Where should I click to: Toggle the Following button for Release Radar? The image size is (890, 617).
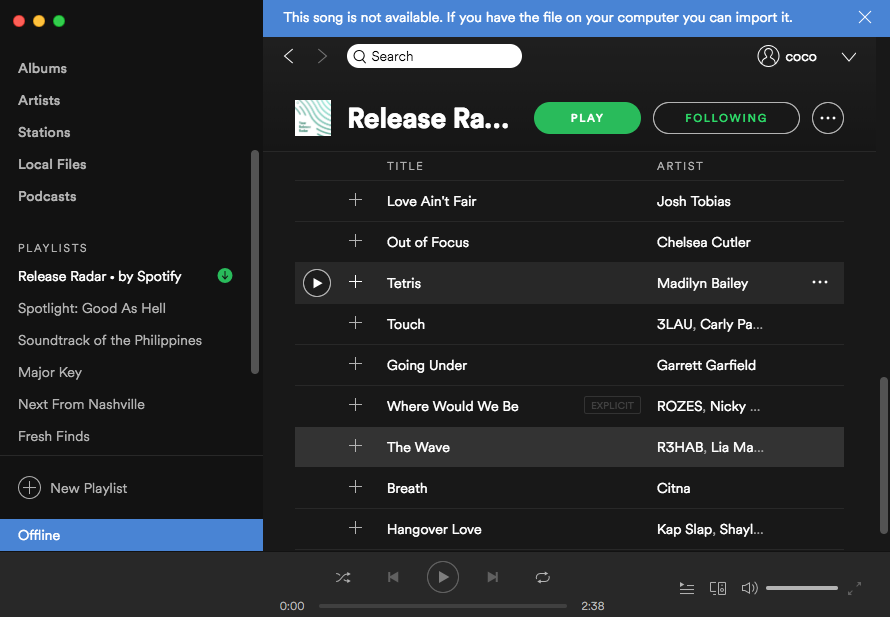(726, 118)
